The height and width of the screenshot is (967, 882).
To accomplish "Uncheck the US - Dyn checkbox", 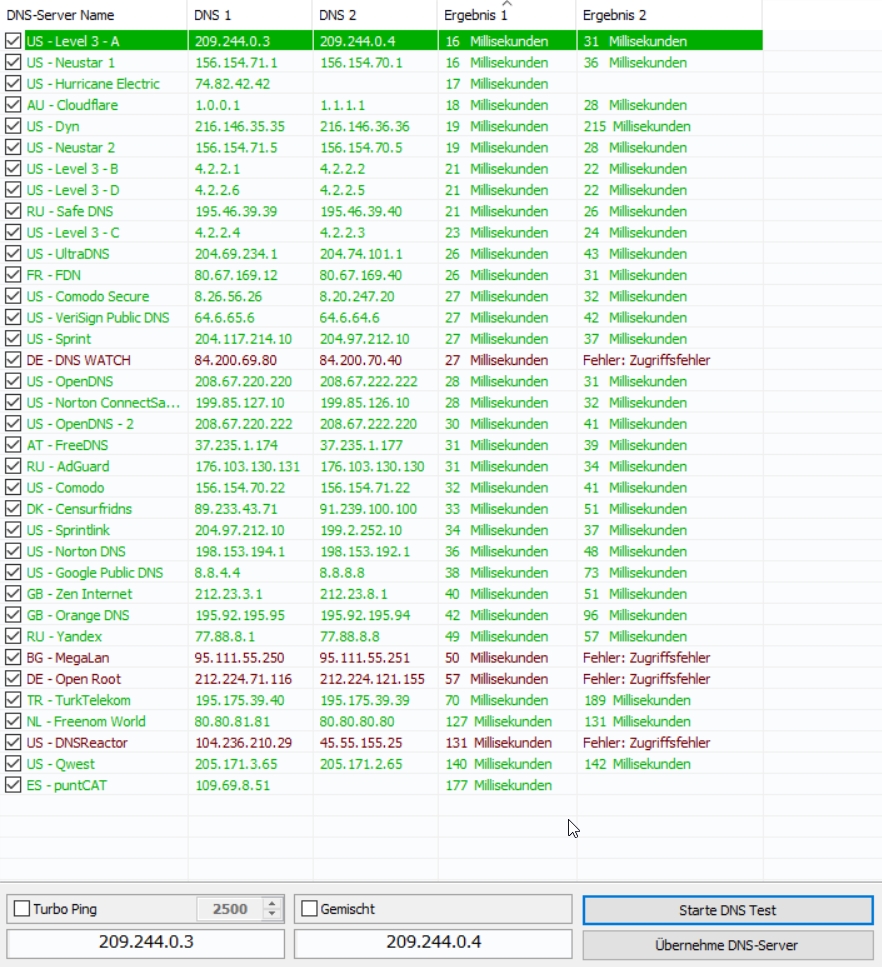I will [x=13, y=126].
